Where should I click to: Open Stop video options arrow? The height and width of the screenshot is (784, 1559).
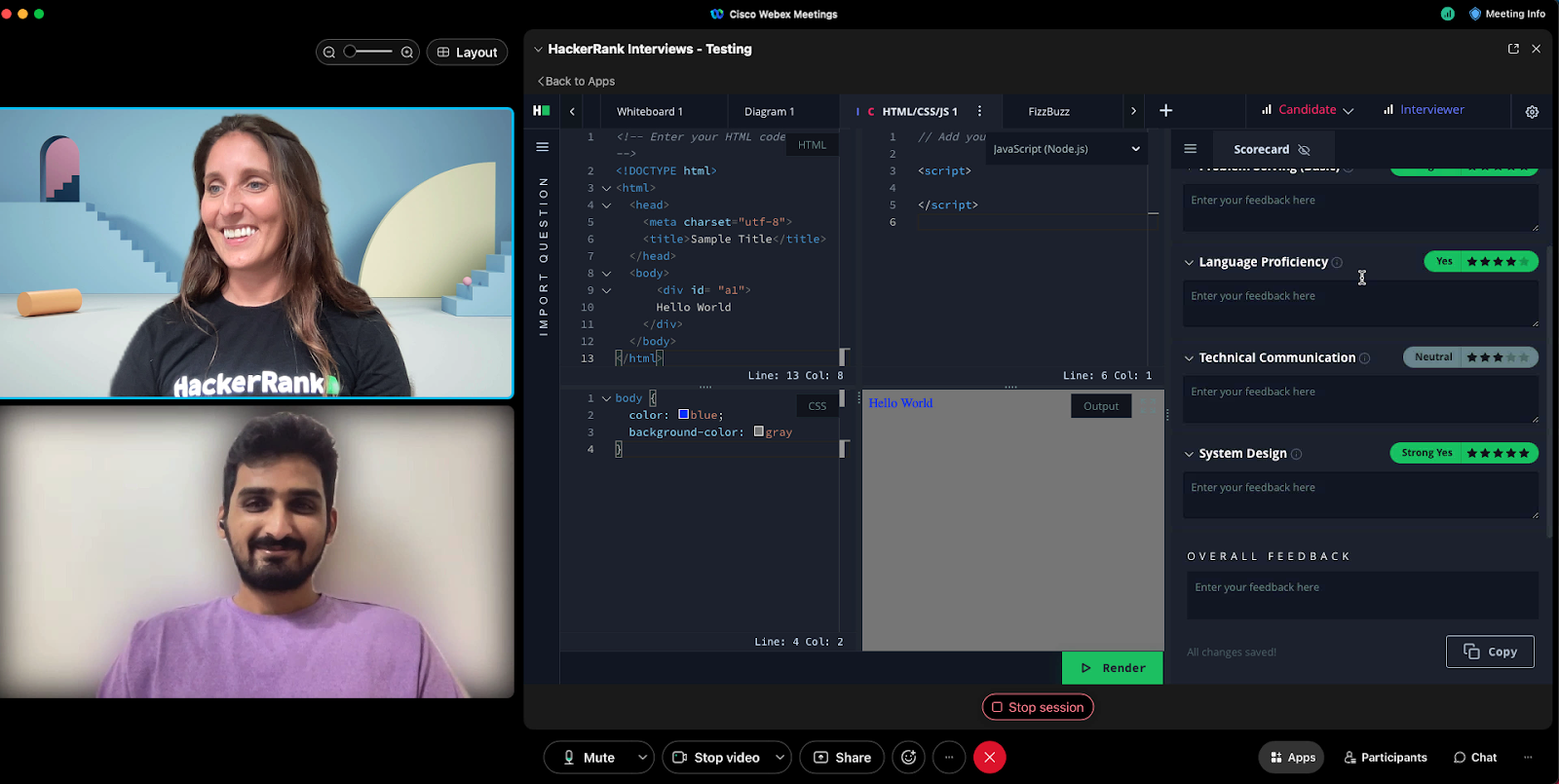pyautogui.click(x=779, y=758)
